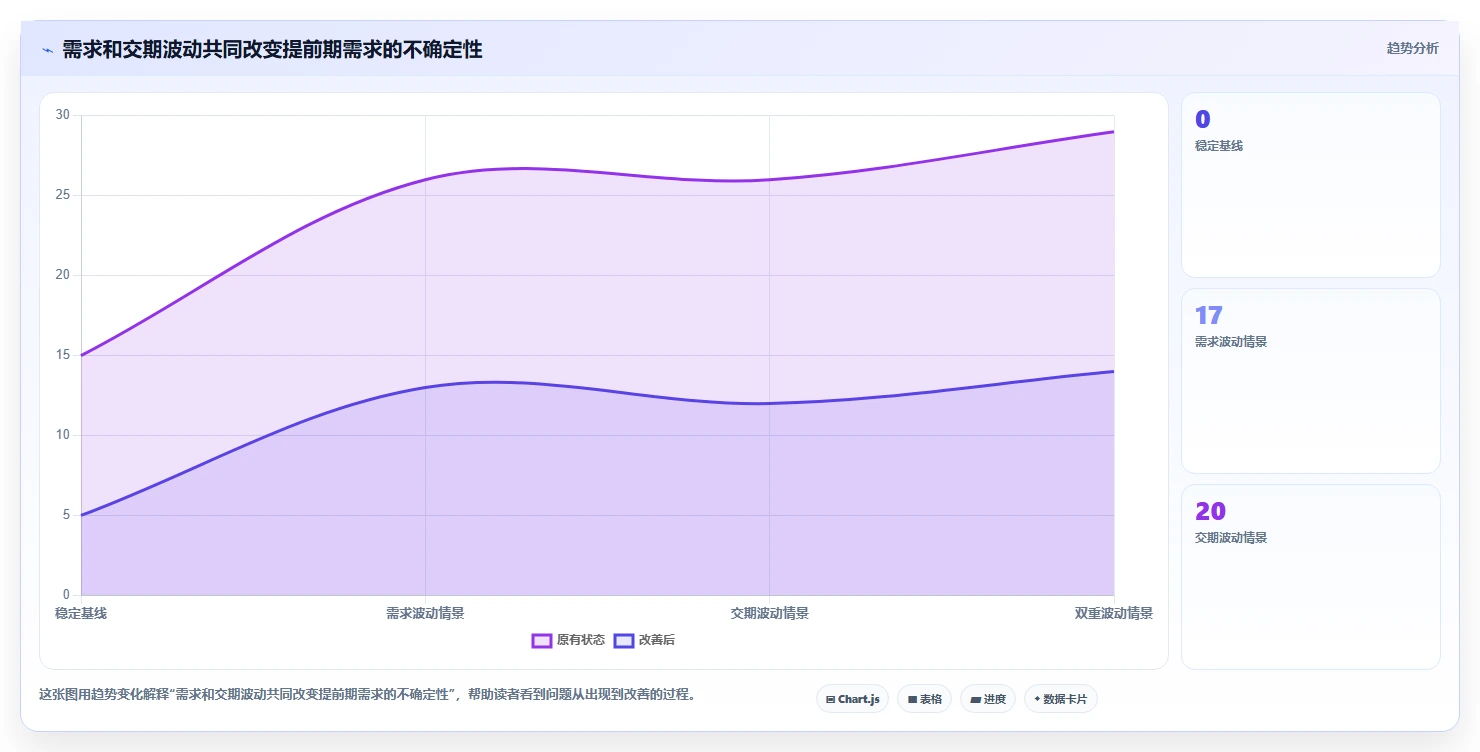The image size is (1480, 752).
Task: Click the y-axis tick label 15
Action: click(x=63, y=355)
